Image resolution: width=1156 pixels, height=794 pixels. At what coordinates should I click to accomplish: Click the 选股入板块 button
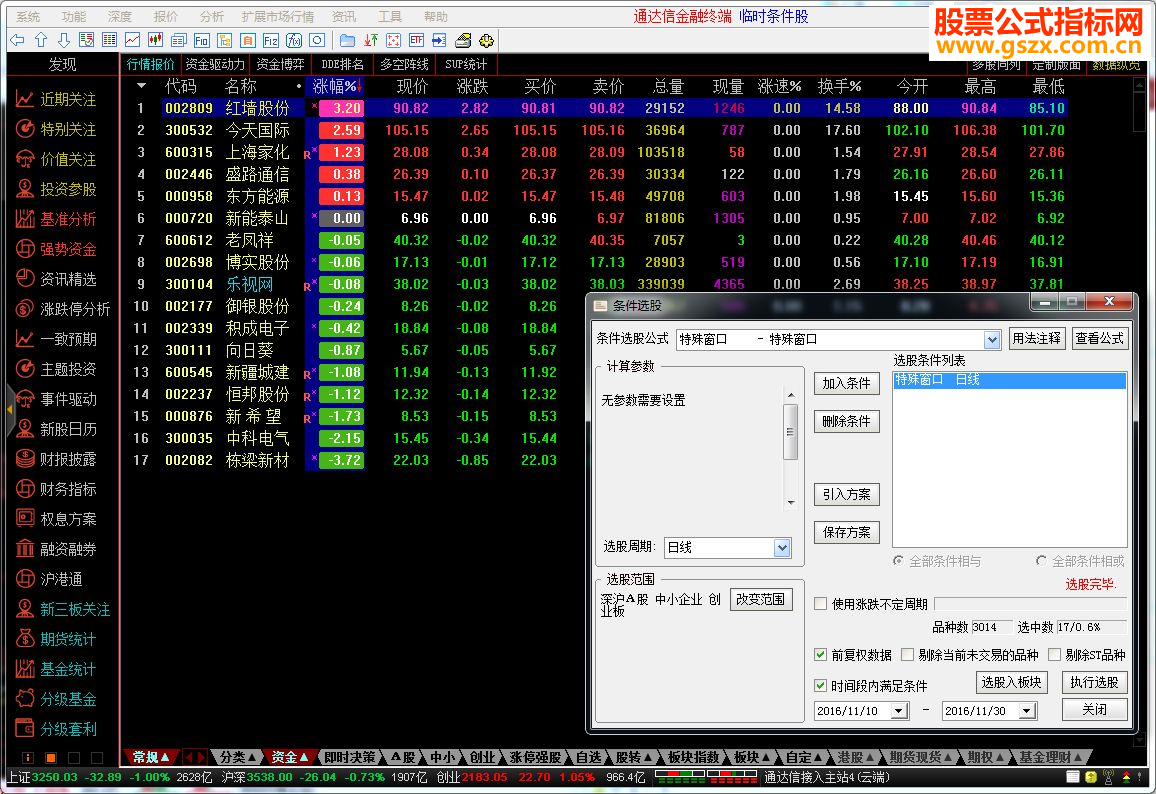[1012, 683]
